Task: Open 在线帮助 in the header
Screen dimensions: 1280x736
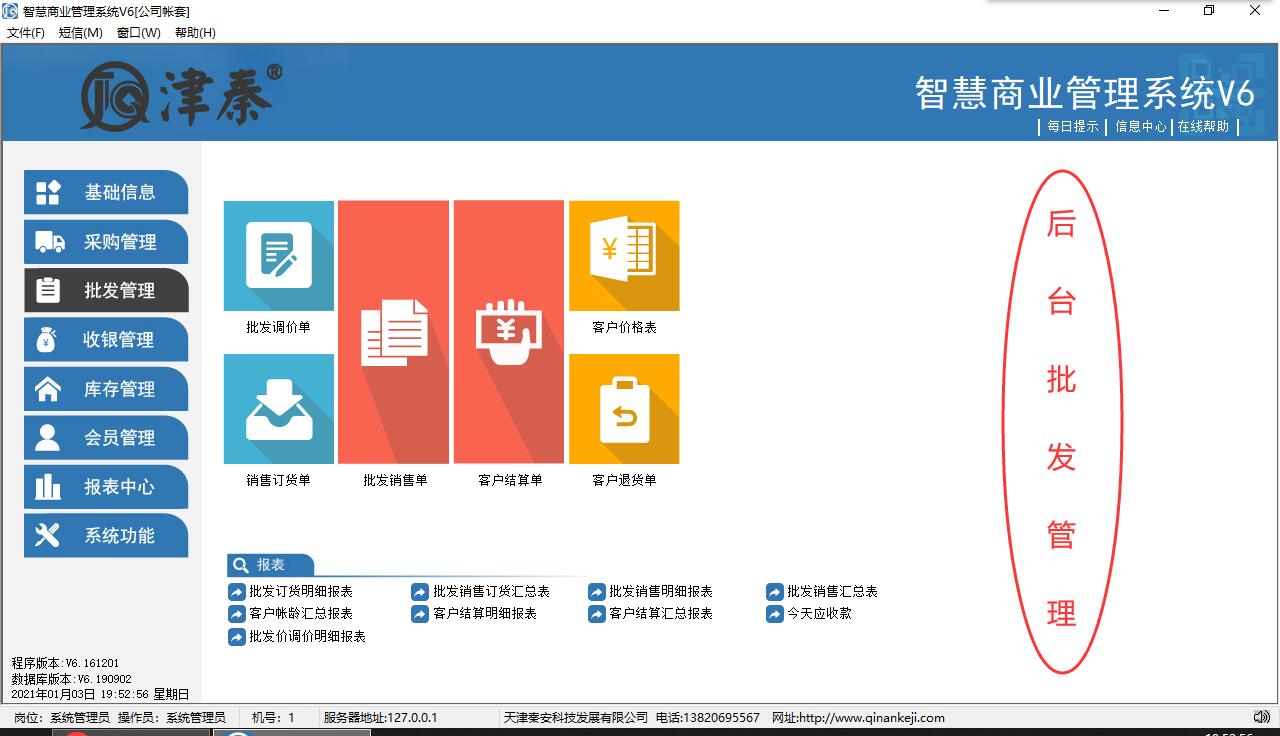Action: [x=1203, y=127]
